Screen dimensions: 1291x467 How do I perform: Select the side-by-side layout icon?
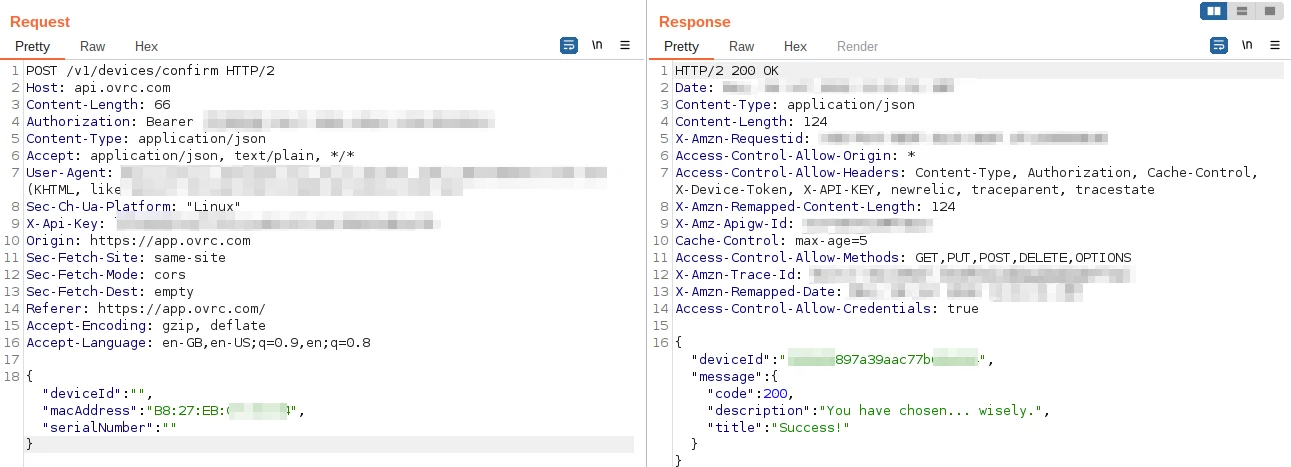point(1214,11)
